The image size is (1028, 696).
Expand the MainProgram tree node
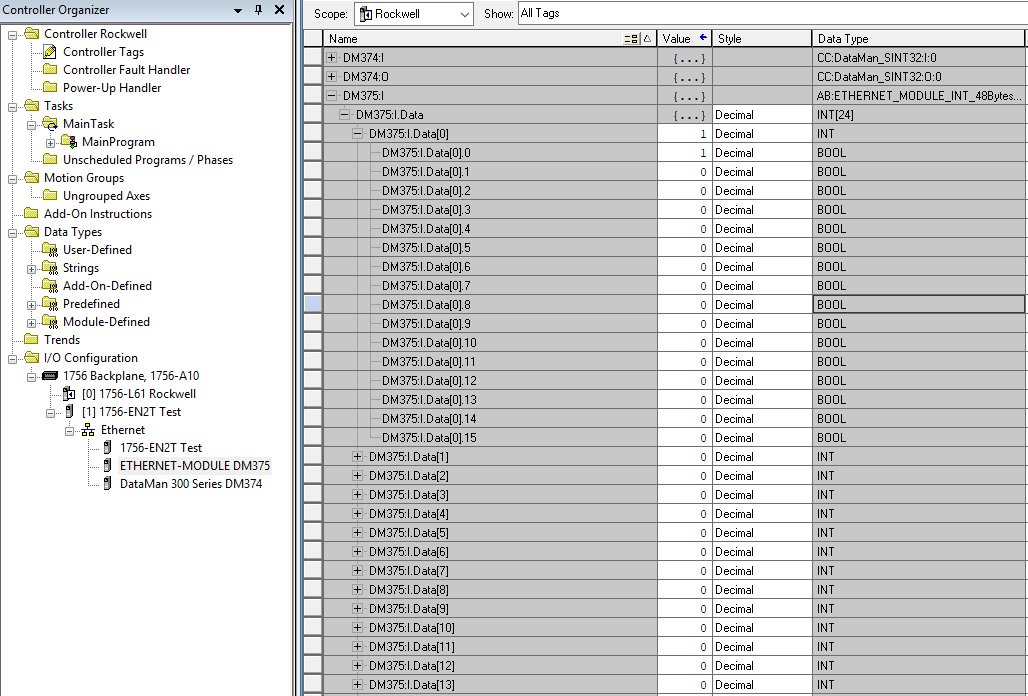[x=50, y=142]
